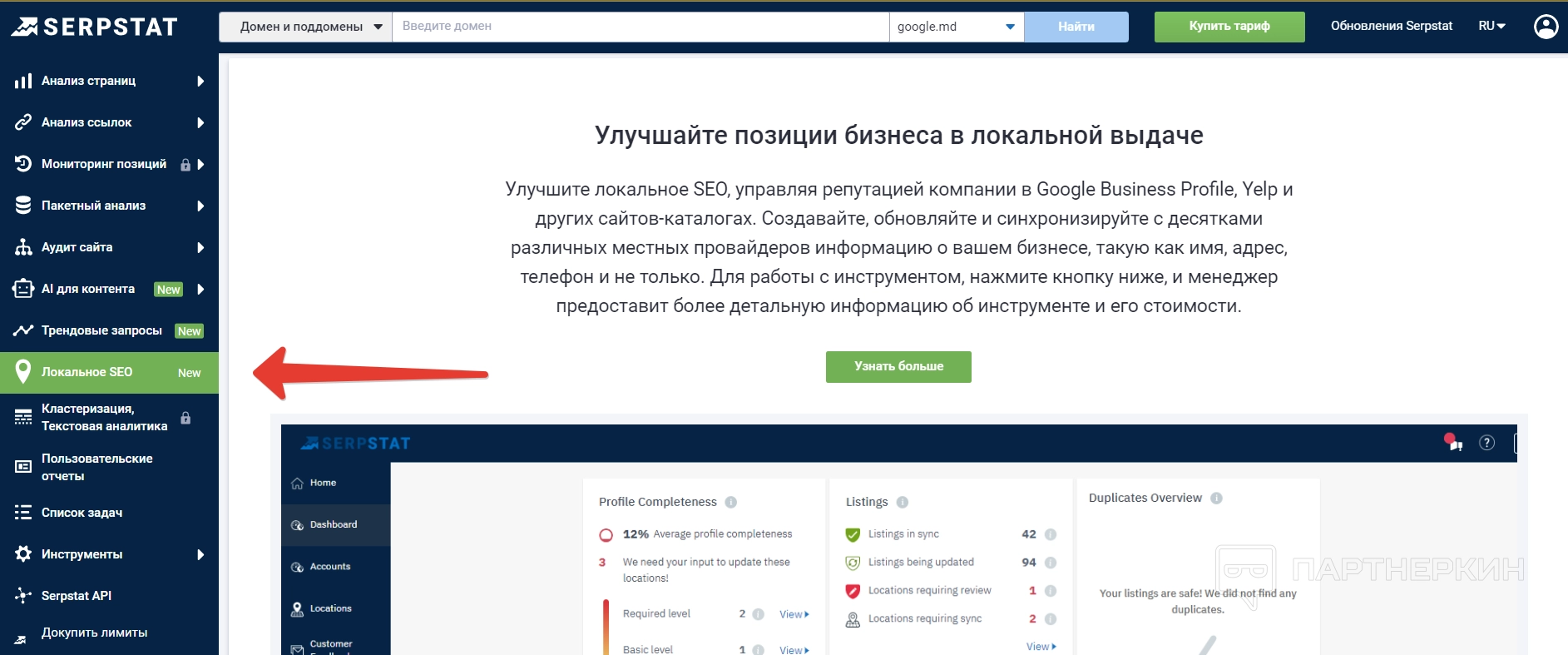1568x655 pixels.
Task: Click the New badge beside Трендовые запросы
Action: 190,331
